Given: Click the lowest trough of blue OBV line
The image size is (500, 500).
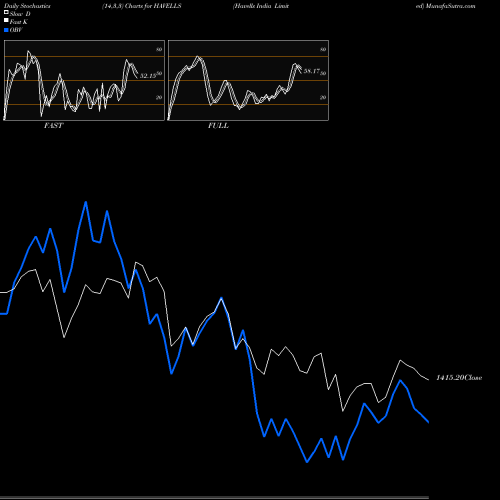Looking at the screenshot, I should pos(307,462).
